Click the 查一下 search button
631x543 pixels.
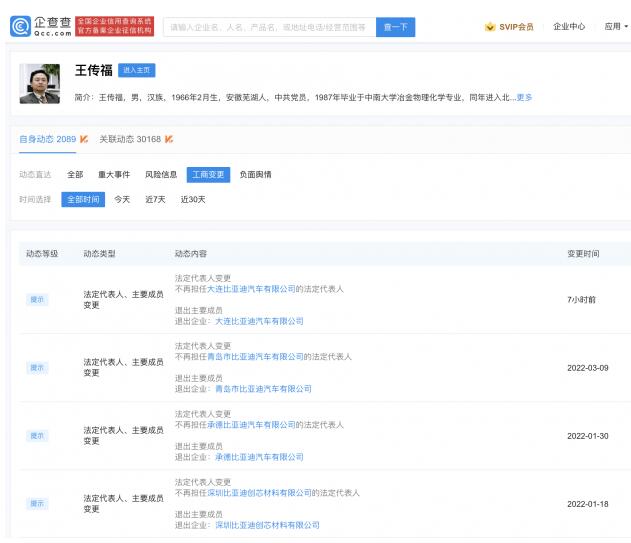click(x=396, y=27)
